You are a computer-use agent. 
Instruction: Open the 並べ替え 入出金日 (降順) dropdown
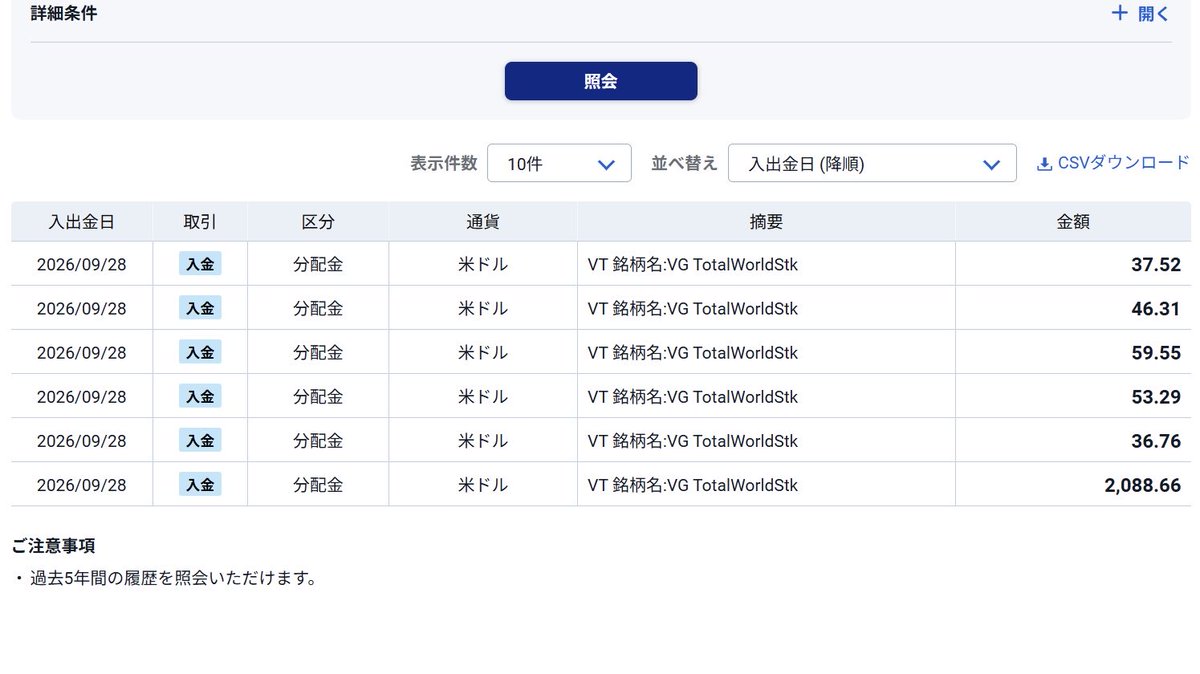(872, 163)
